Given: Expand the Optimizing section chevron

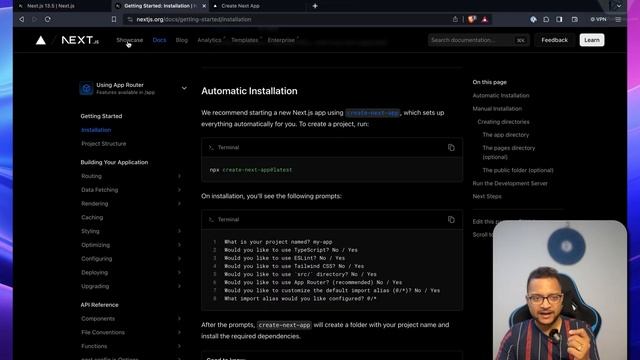Looking at the screenshot, I should tap(179, 245).
